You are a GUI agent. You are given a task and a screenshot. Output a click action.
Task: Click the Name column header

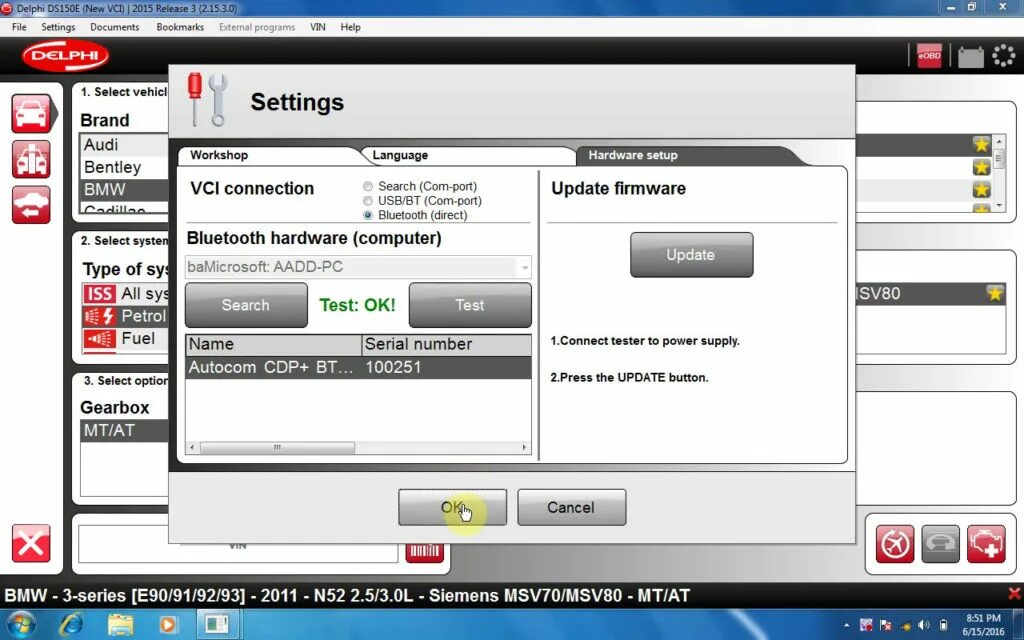pyautogui.click(x=274, y=344)
